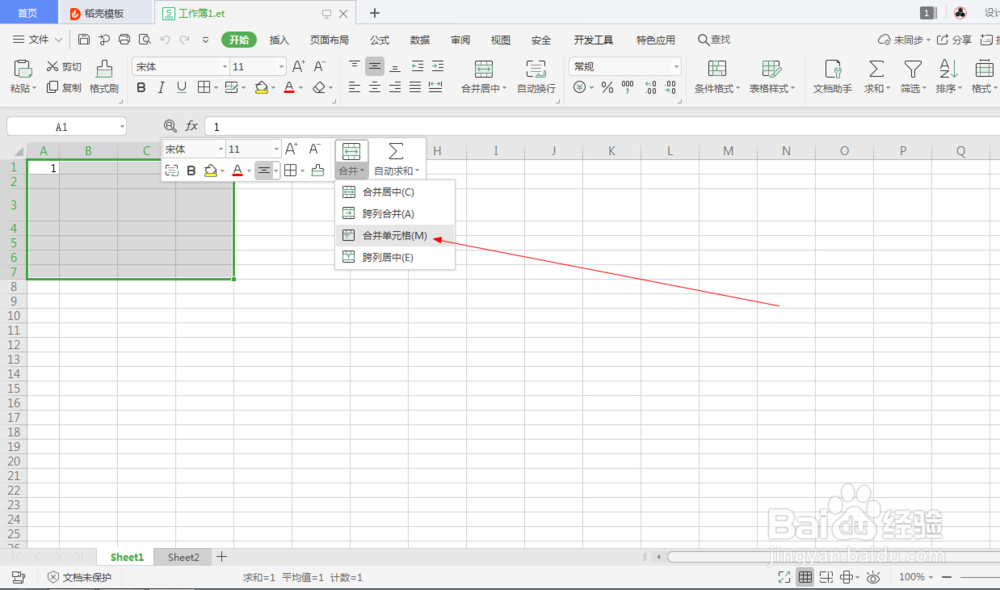
Task: Click the 查找 search button
Action: pyautogui.click(x=714, y=40)
